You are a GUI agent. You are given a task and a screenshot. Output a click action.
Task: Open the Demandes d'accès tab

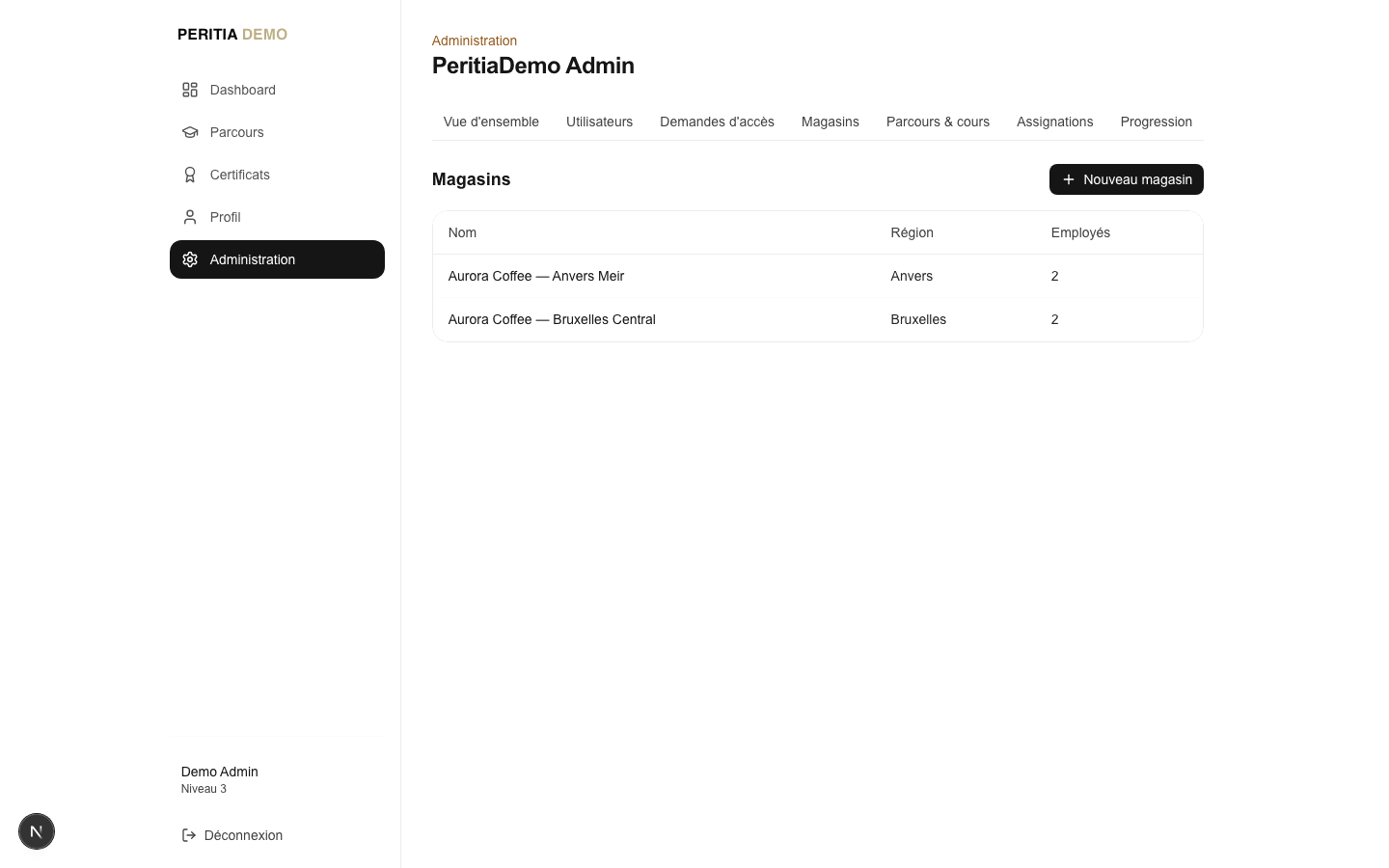[717, 122]
